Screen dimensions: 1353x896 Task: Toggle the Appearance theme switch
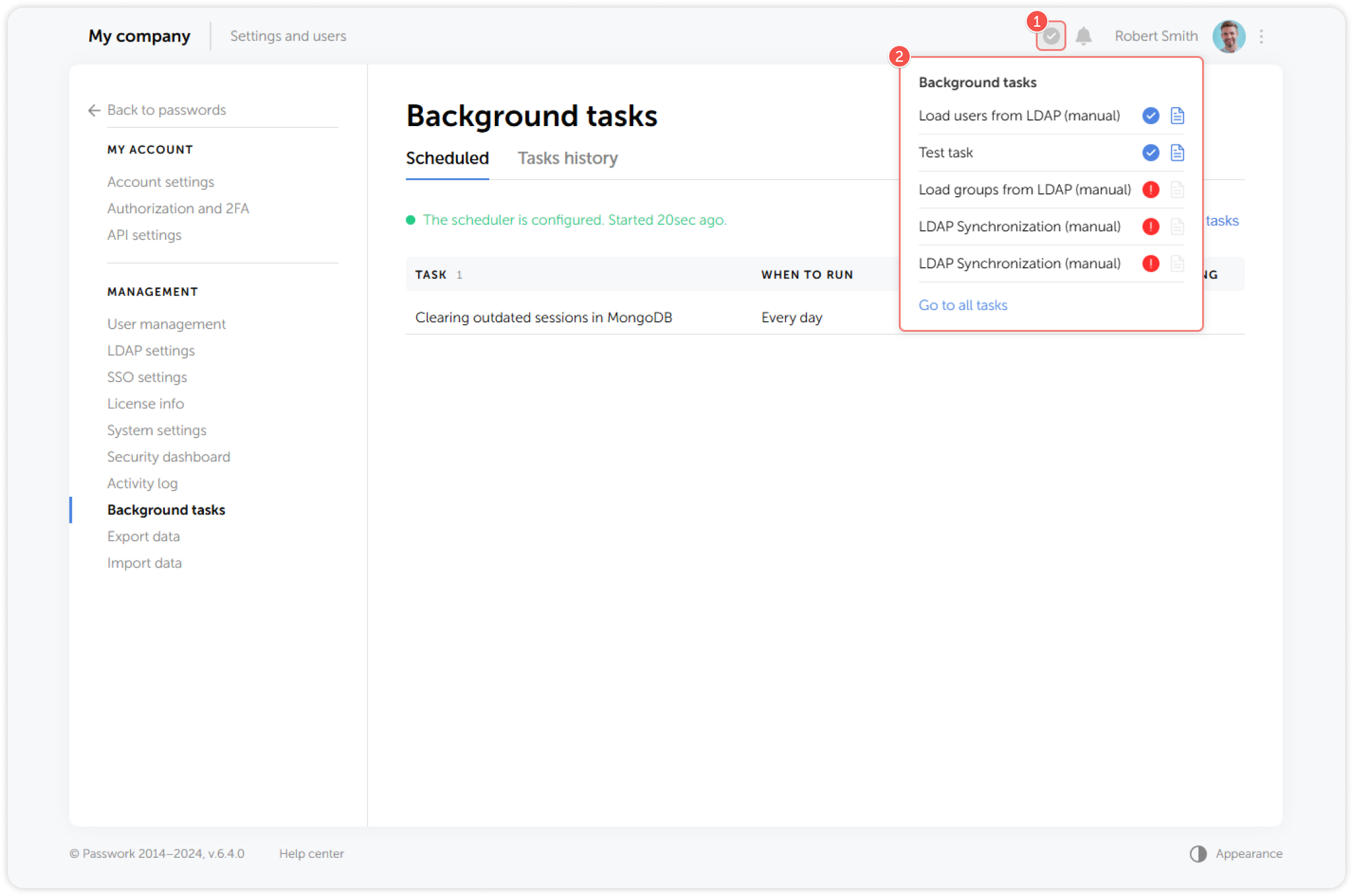pyautogui.click(x=1198, y=853)
